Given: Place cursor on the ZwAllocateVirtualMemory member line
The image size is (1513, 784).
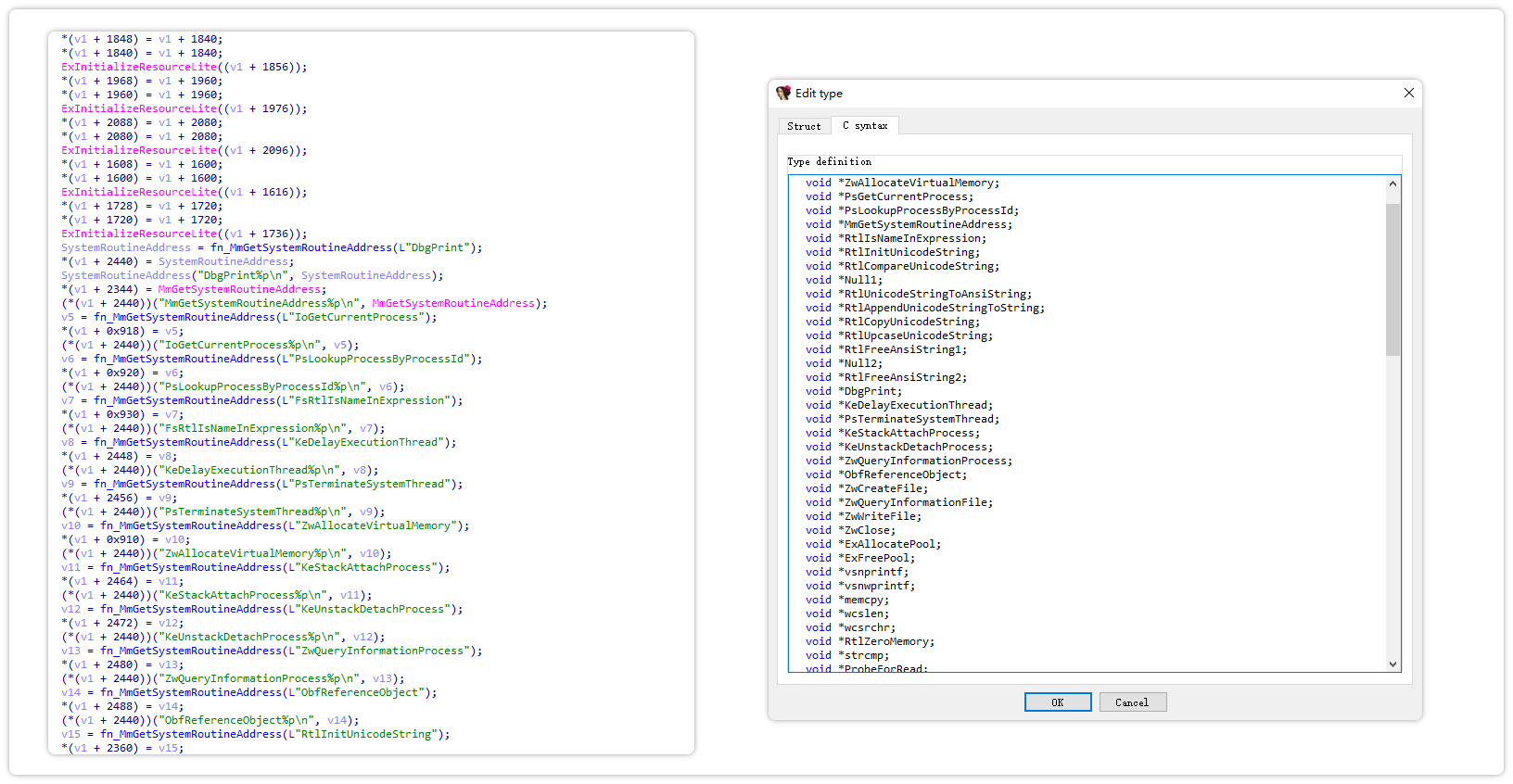Looking at the screenshot, I should pyautogui.click(x=921, y=183).
